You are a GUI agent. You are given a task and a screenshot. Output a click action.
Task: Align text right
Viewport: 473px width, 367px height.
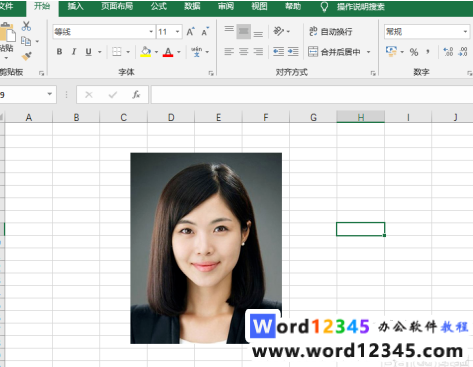pos(258,52)
